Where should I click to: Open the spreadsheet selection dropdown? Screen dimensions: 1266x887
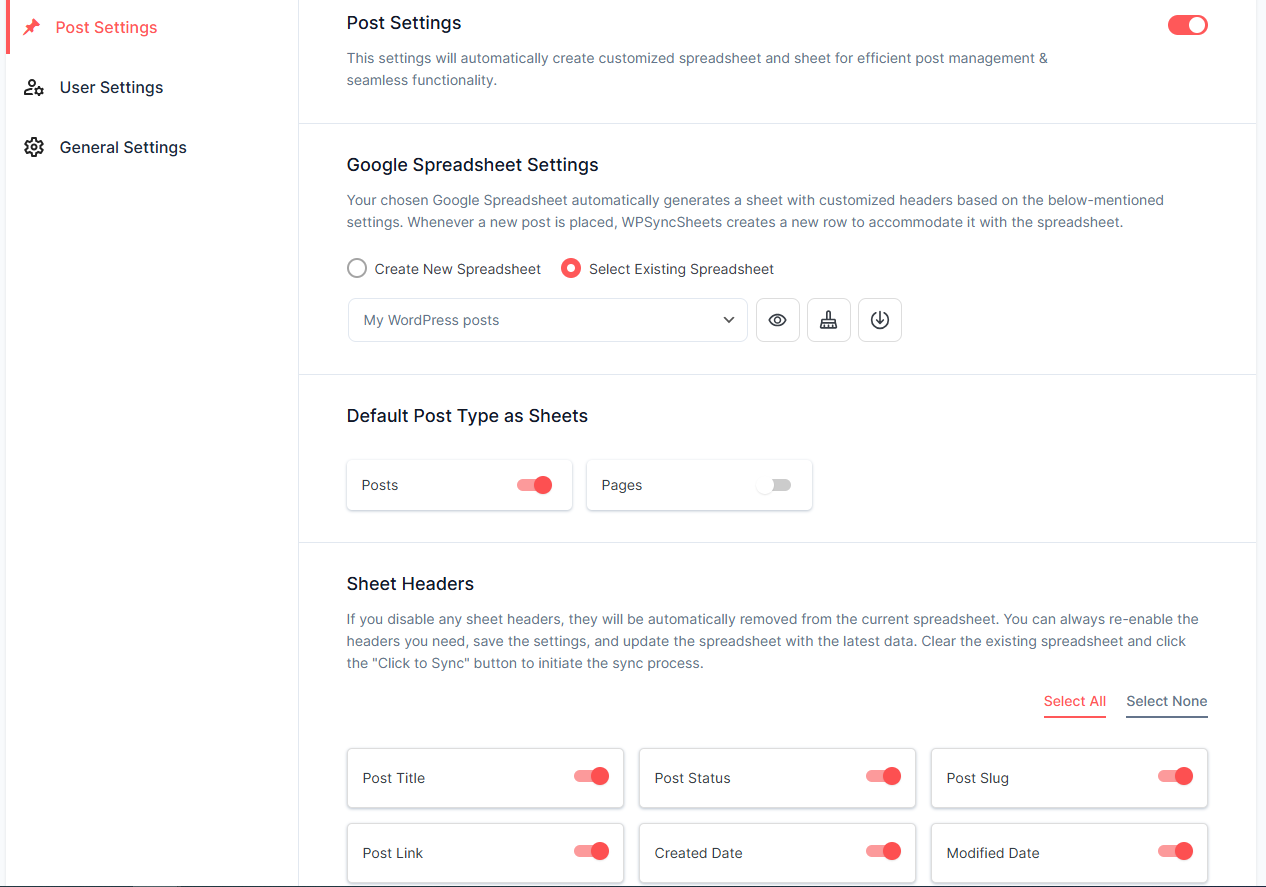click(x=728, y=319)
